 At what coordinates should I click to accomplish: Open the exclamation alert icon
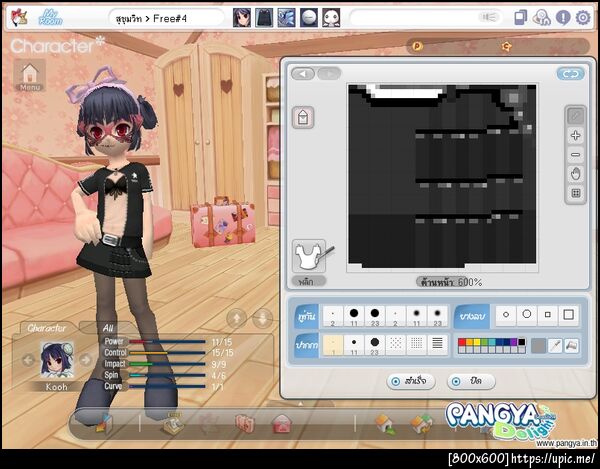click(563, 18)
